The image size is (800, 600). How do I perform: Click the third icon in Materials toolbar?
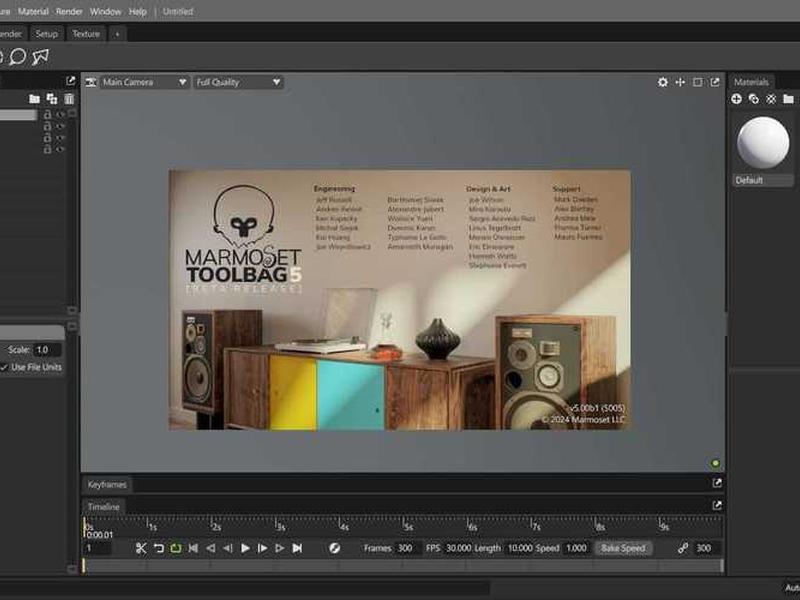(771, 99)
